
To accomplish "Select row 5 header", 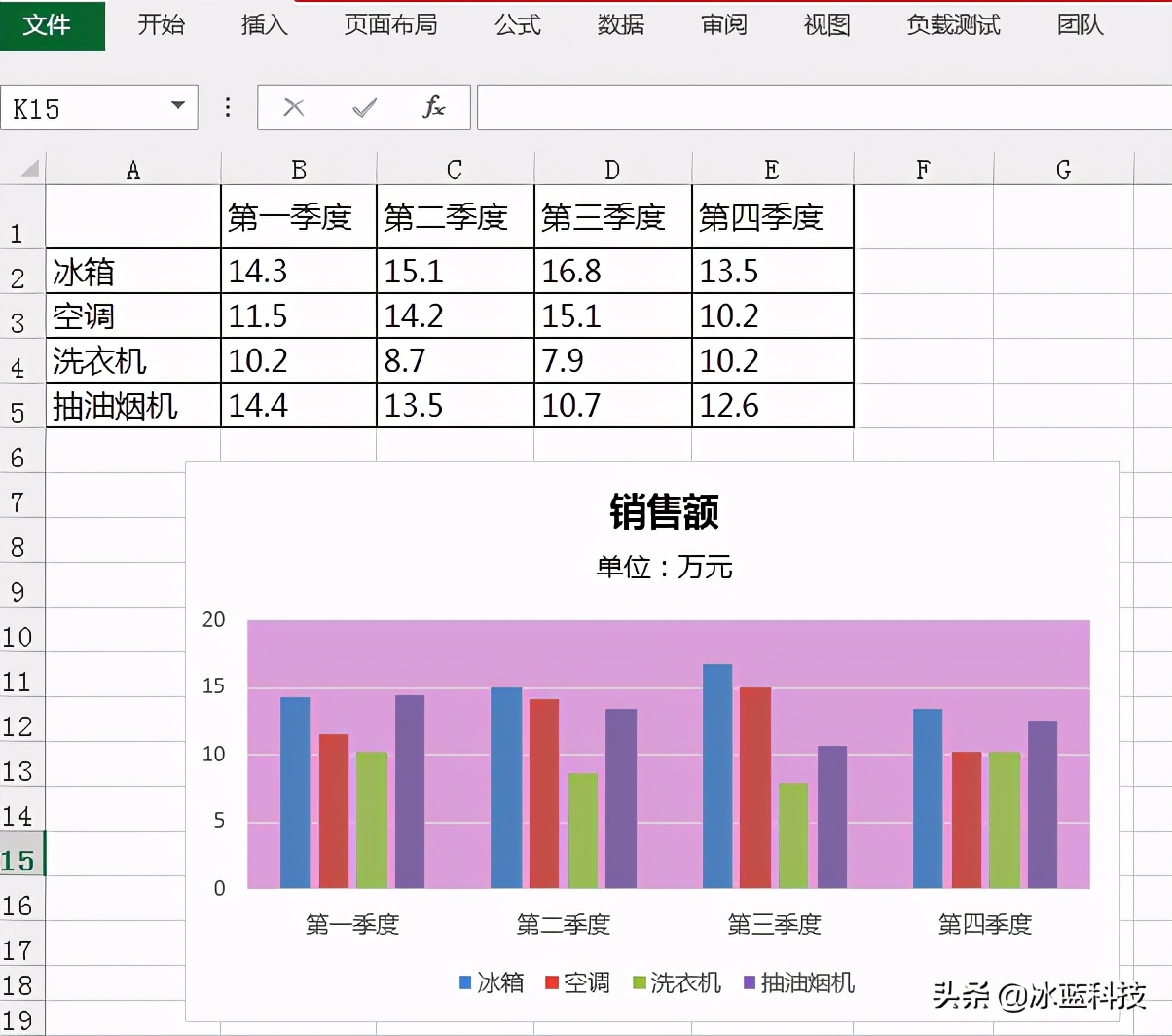I will [x=22, y=406].
